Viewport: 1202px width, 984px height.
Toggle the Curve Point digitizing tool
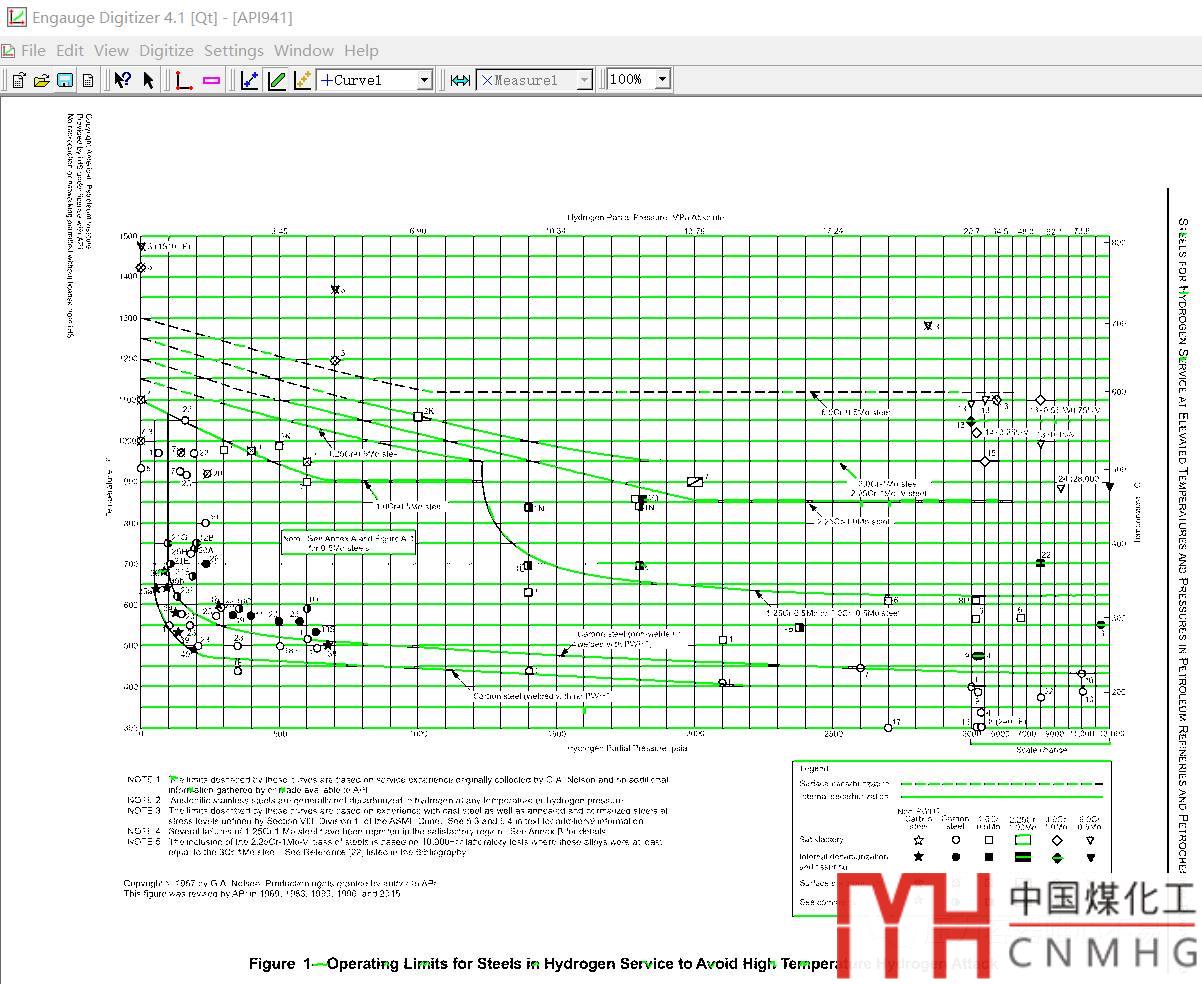(x=250, y=80)
